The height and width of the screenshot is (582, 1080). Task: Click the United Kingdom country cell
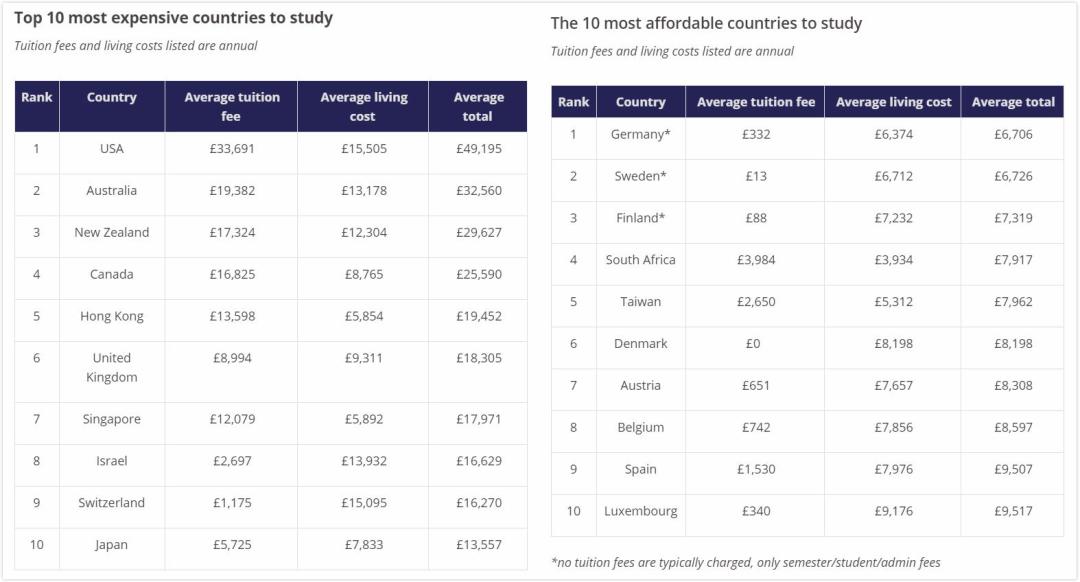click(112, 367)
